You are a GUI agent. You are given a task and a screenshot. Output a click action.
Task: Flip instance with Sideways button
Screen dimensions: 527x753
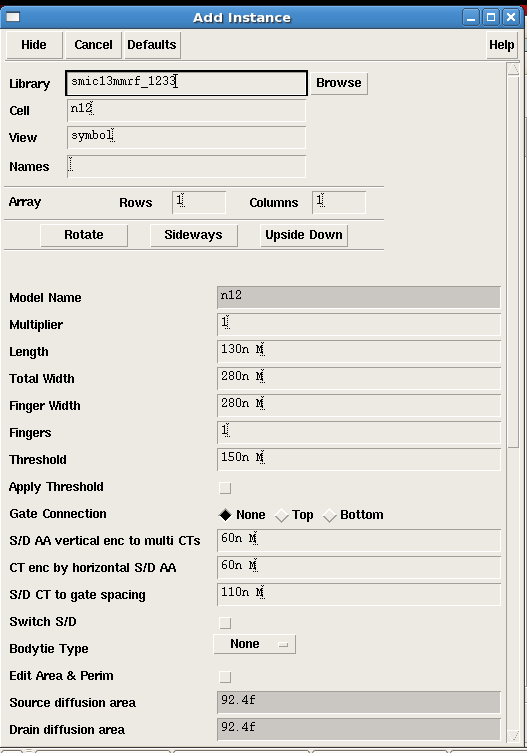pos(194,235)
